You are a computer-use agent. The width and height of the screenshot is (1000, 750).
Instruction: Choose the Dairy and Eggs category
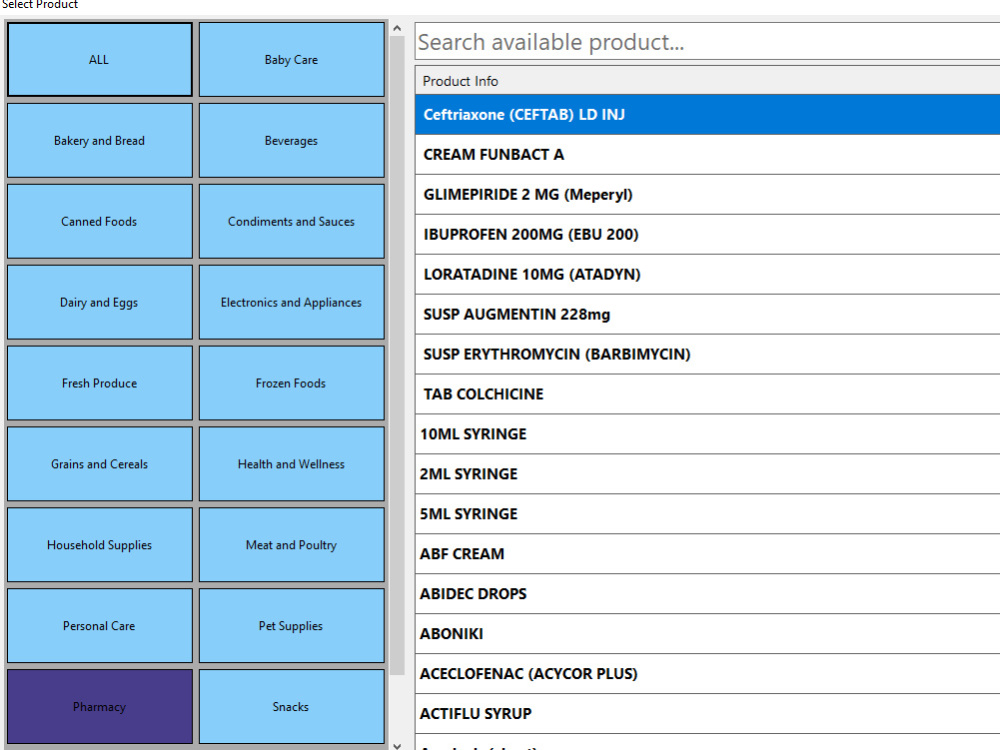[99, 302]
